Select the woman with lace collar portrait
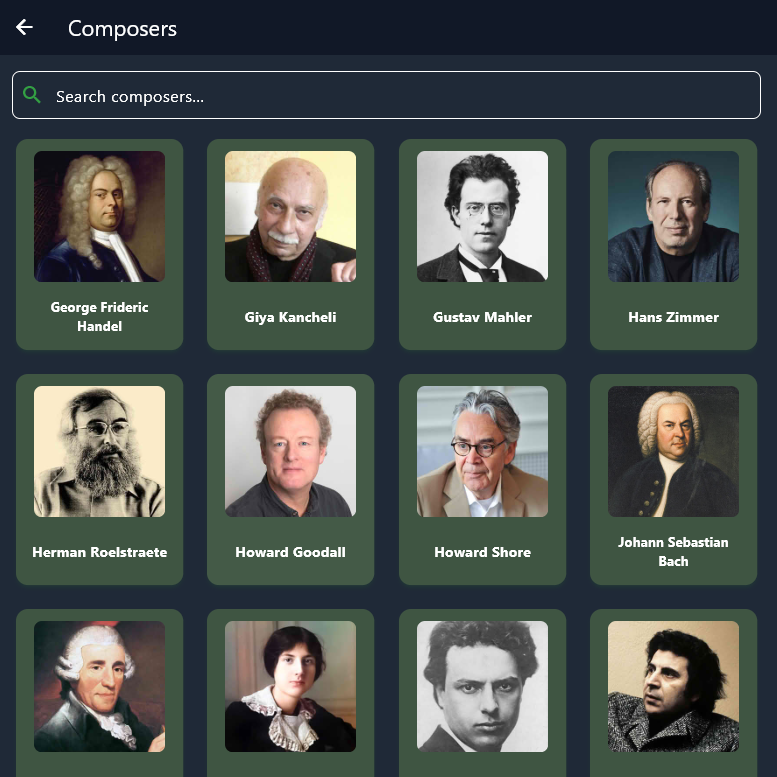The height and width of the screenshot is (777, 777). pyautogui.click(x=290, y=686)
